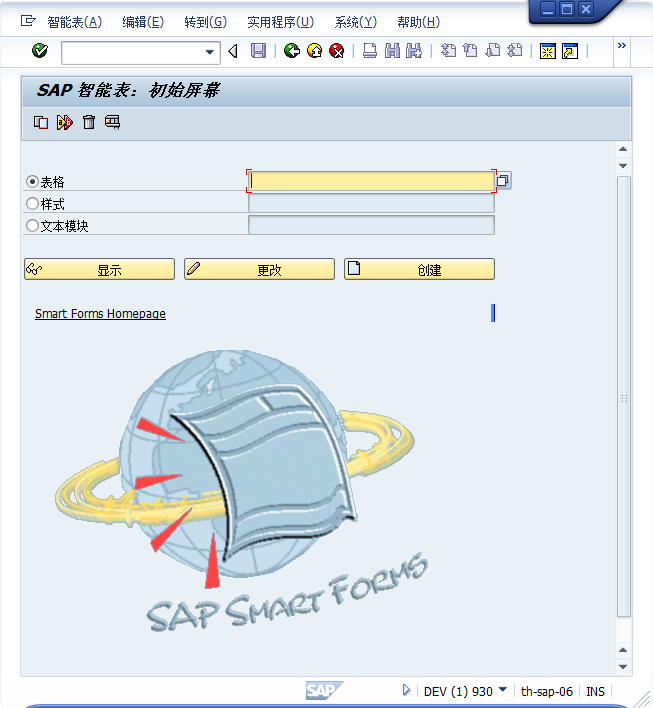Click the 文本模块 name input field
Viewport: 653px width, 708px height.
371,225
